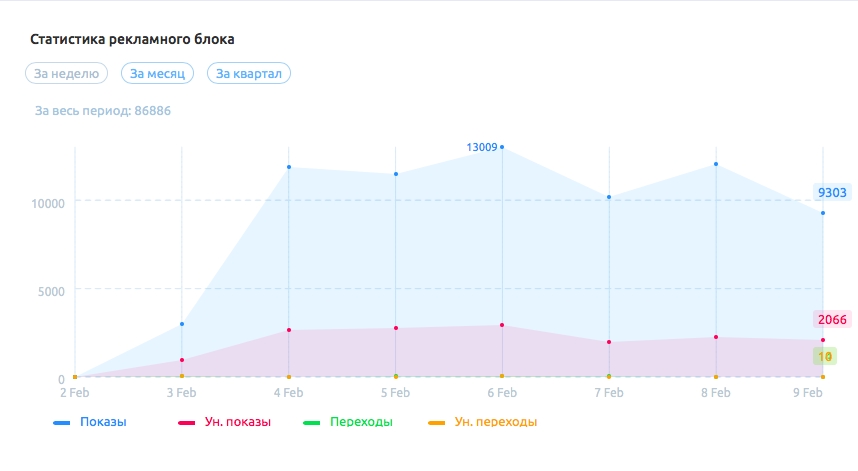Click the blue data point at 8 Feb
The height and width of the screenshot is (471, 858).
coord(716,164)
